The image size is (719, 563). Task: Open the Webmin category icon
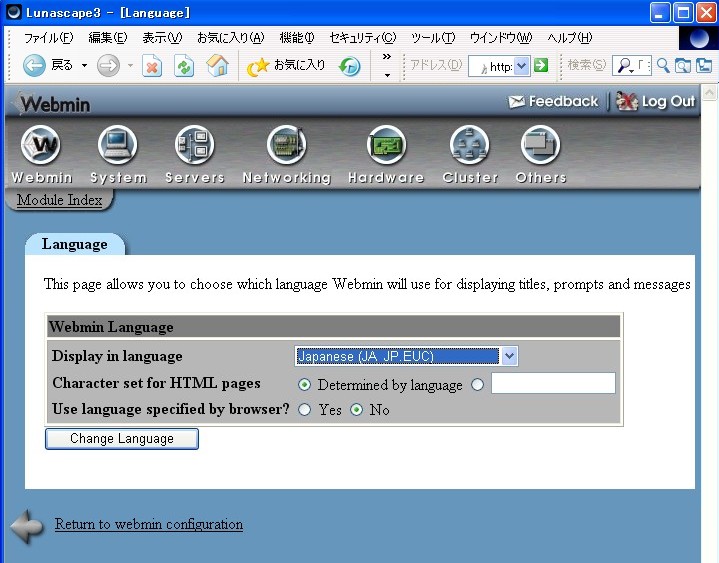tap(41, 145)
